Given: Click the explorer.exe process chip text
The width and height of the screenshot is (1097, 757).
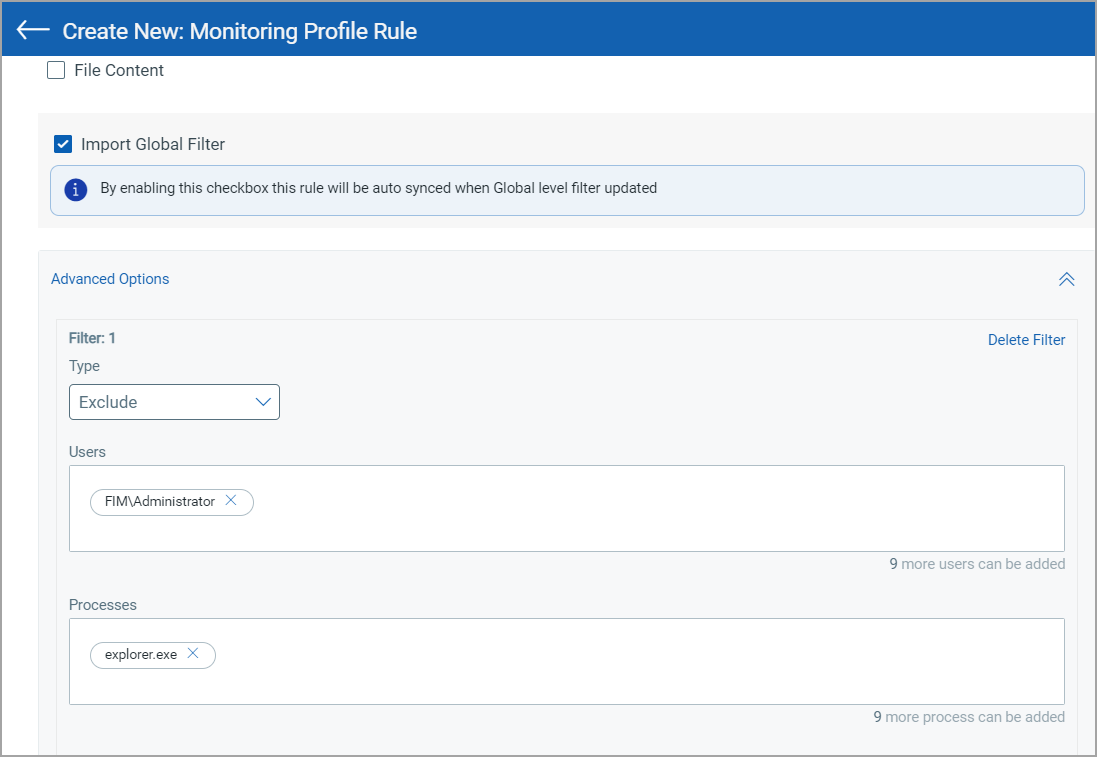Looking at the screenshot, I should (x=141, y=654).
